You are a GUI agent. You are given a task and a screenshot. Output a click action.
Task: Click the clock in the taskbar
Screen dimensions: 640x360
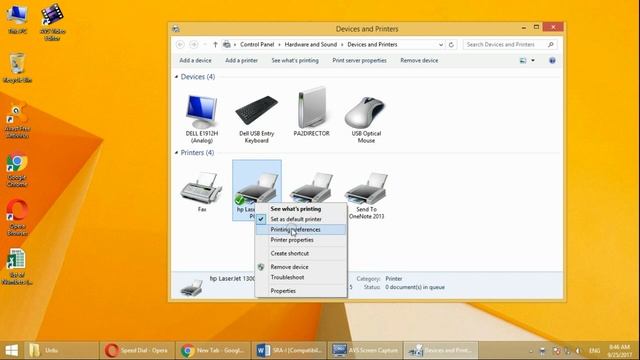[619, 351]
